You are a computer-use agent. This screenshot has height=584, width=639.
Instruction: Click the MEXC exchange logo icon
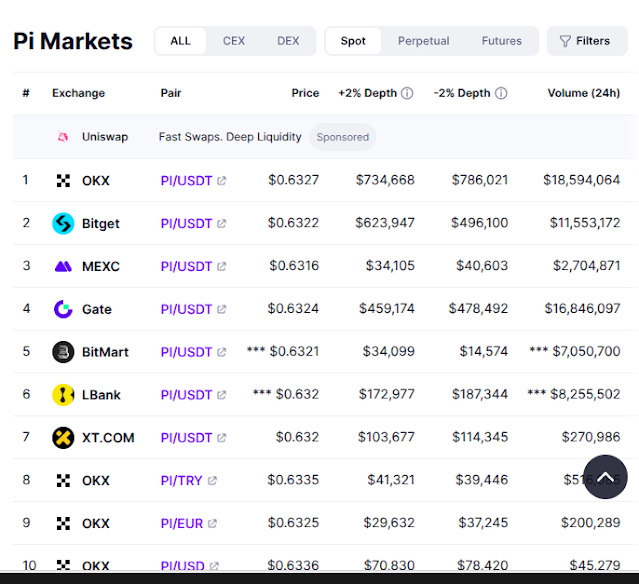pos(63,267)
